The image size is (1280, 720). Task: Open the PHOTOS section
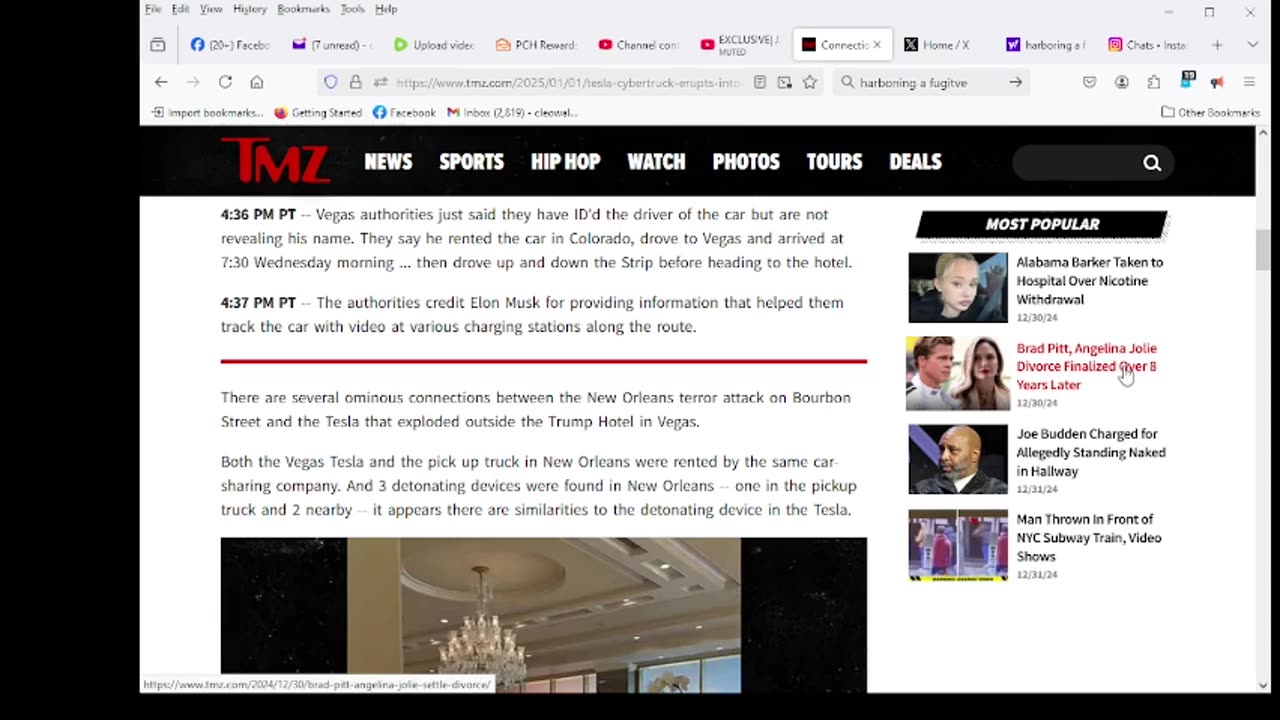coord(746,162)
